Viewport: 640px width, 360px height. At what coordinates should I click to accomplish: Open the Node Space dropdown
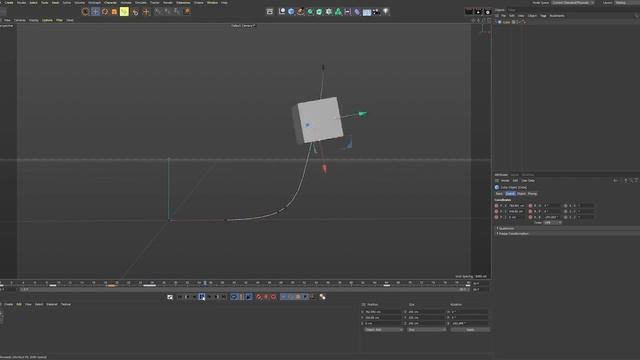pyautogui.click(x=573, y=2)
